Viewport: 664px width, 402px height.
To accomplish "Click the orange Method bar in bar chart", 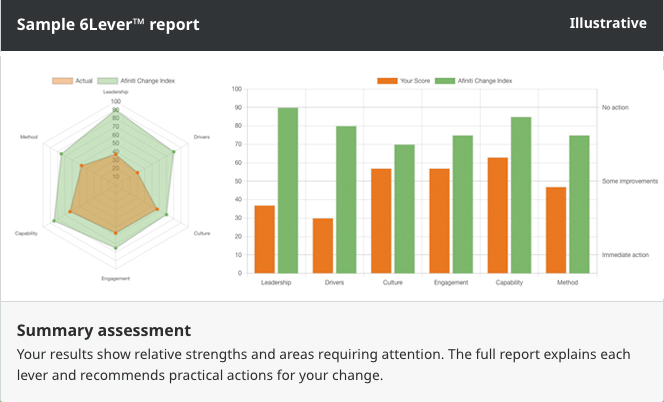I will coord(556,230).
